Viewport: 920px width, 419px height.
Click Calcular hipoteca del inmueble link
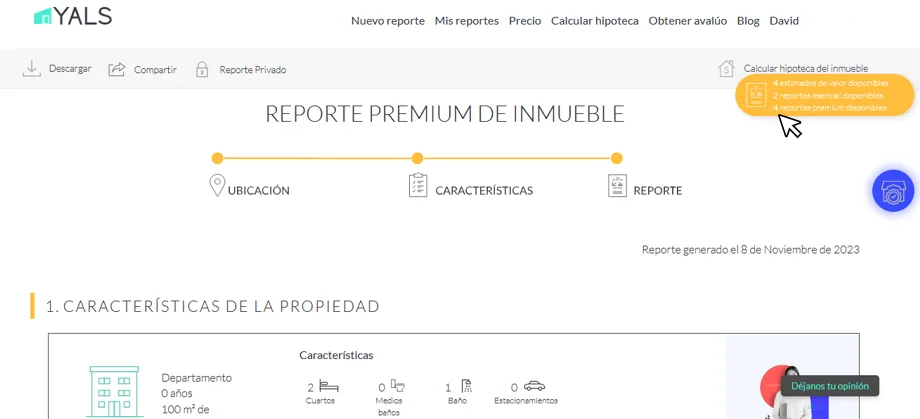[805, 69]
